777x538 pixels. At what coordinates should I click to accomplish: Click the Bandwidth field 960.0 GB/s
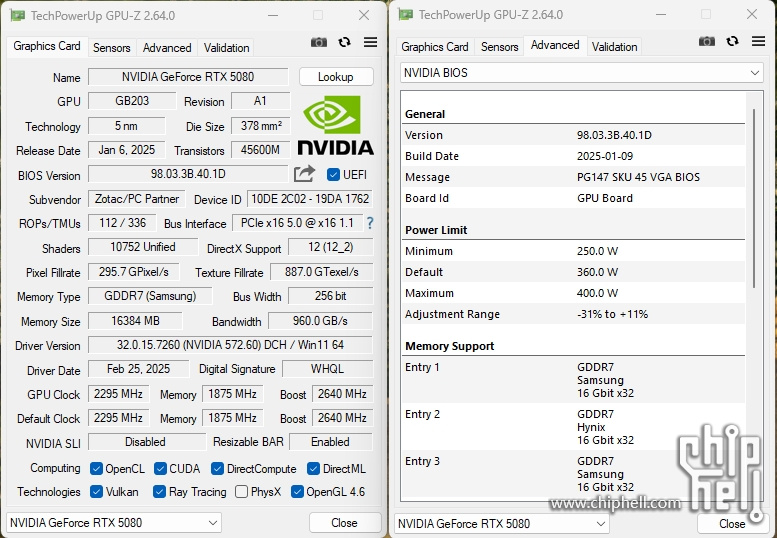(320, 321)
